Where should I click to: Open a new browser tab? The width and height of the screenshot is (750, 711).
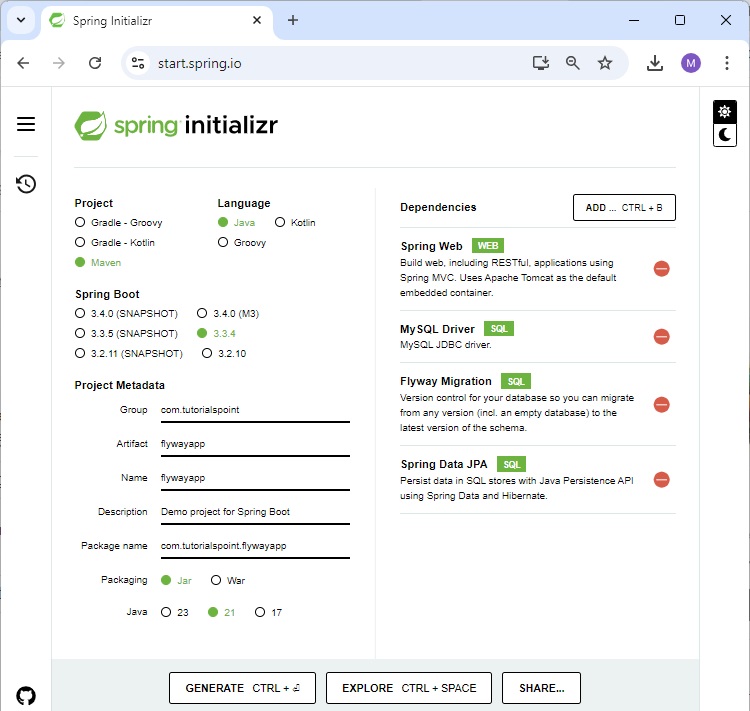coord(293,20)
